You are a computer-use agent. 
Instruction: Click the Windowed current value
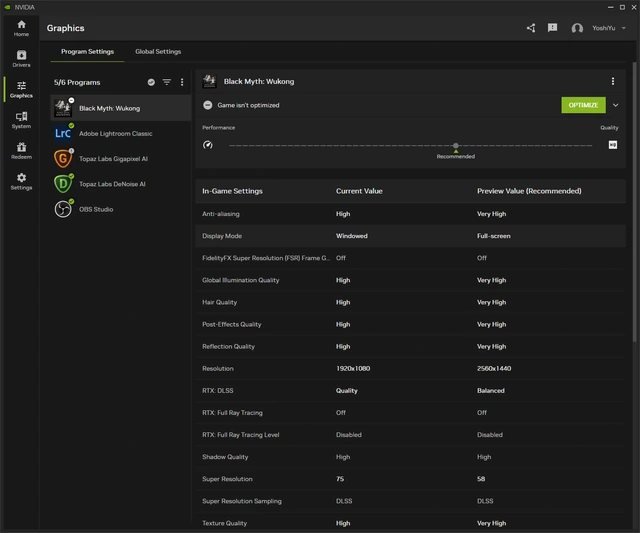click(x=351, y=235)
